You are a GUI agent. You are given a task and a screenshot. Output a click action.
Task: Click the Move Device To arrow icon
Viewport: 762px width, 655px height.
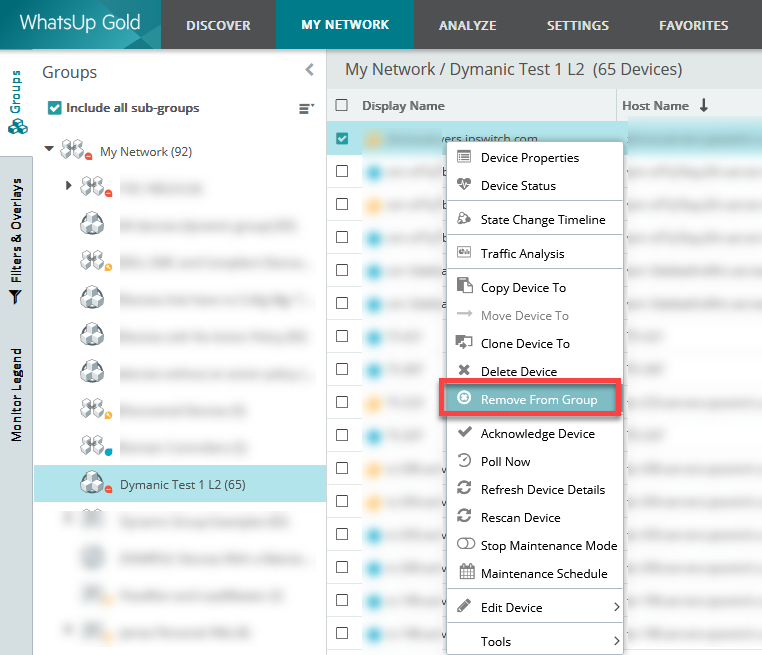[x=465, y=314]
